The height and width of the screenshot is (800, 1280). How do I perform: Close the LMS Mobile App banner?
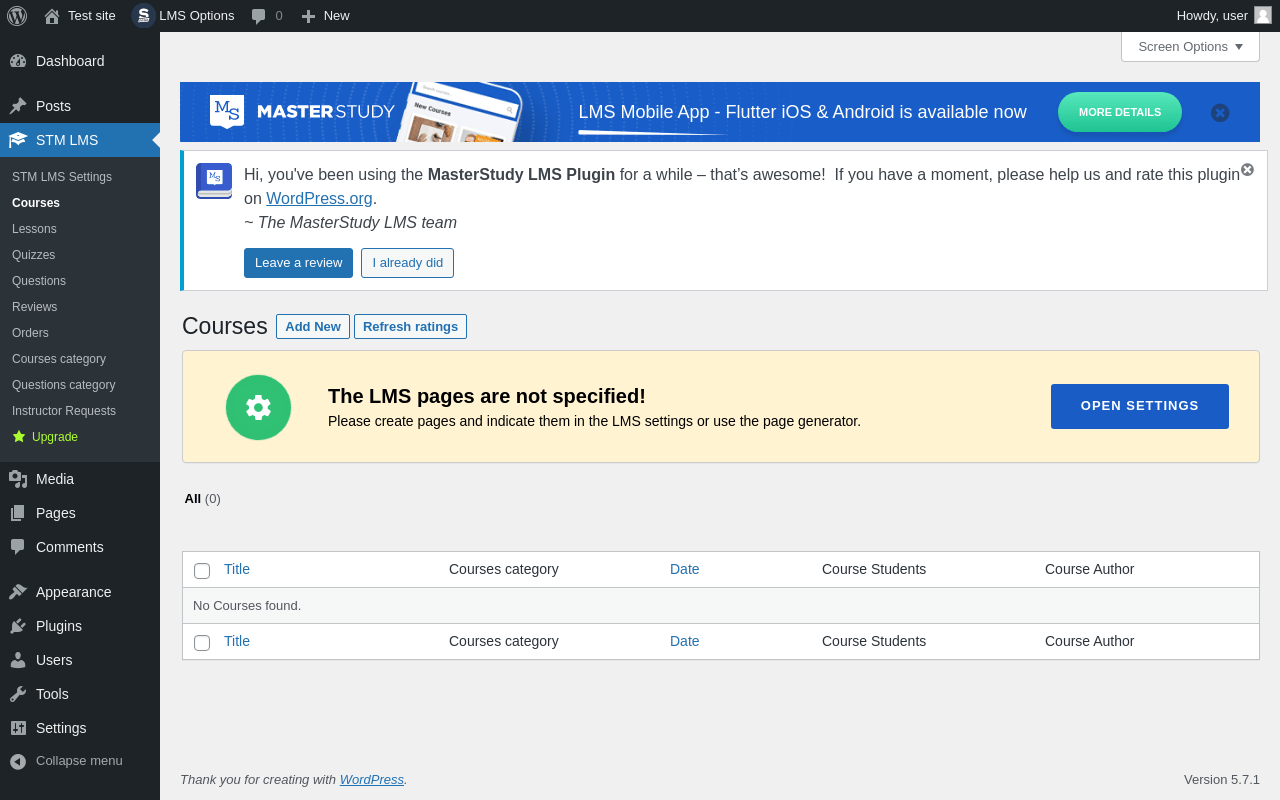1220,113
